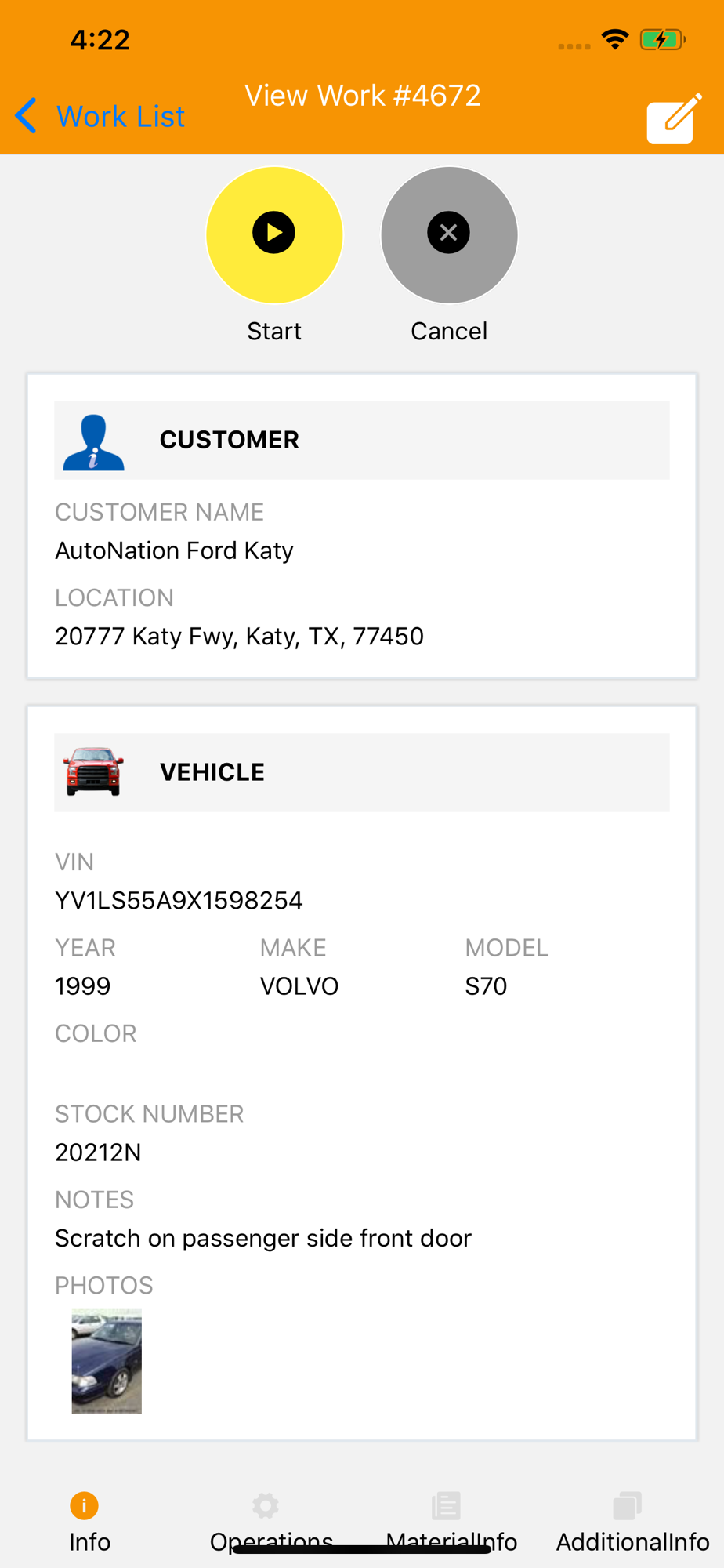Image resolution: width=724 pixels, height=1568 pixels.
Task: Tap the VIN number YV1LS55A9X1598254
Action: click(x=179, y=900)
